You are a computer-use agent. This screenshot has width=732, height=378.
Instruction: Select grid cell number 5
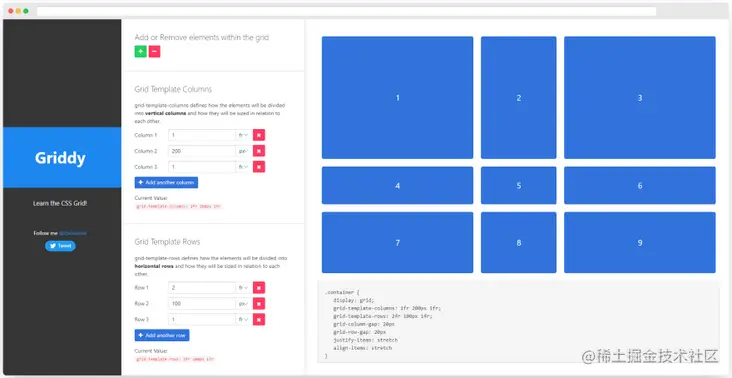pyautogui.click(x=519, y=186)
